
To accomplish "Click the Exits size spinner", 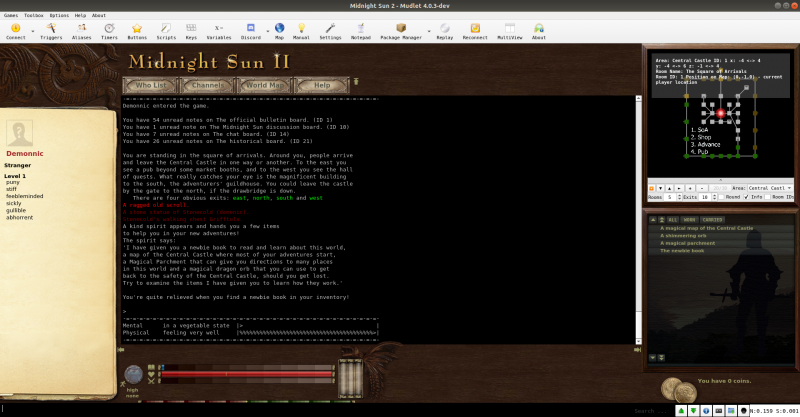I will tap(707, 197).
